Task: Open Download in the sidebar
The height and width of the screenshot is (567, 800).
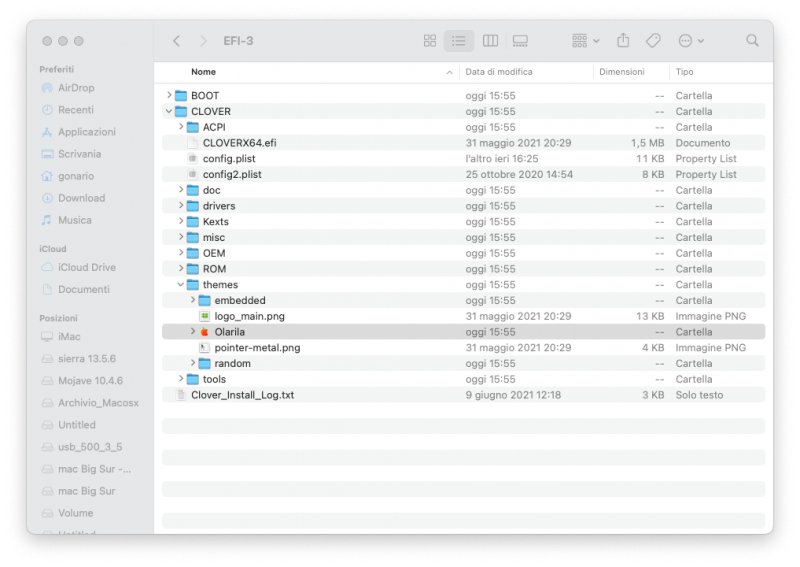Action: [81, 198]
